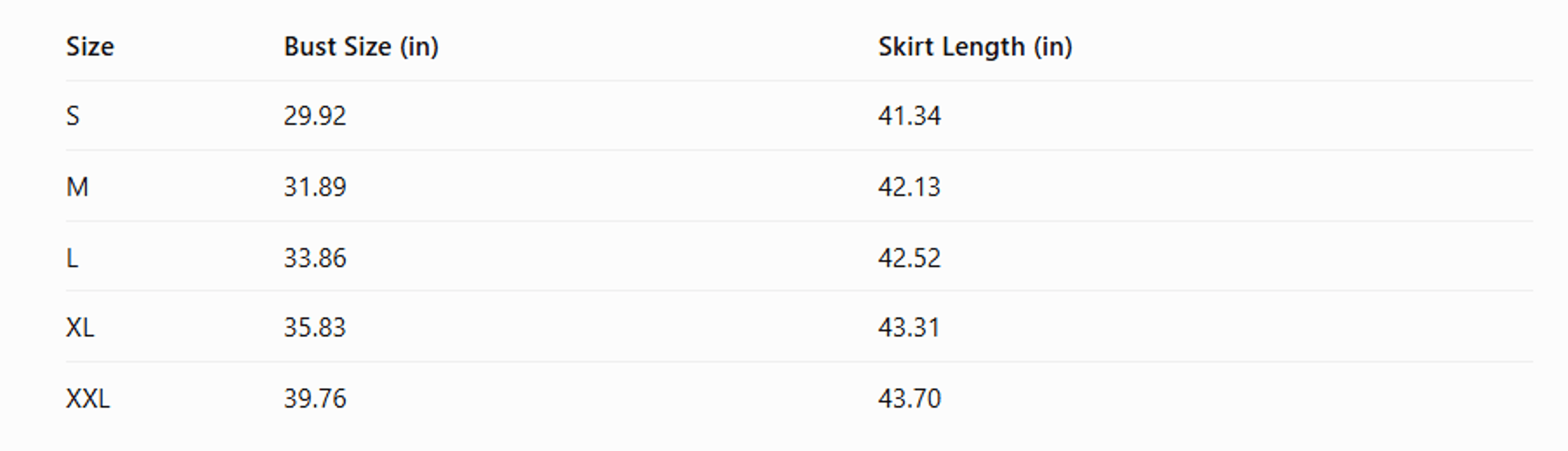Select the XXL size cell
Image resolution: width=1568 pixels, height=451 pixels.
point(88,399)
